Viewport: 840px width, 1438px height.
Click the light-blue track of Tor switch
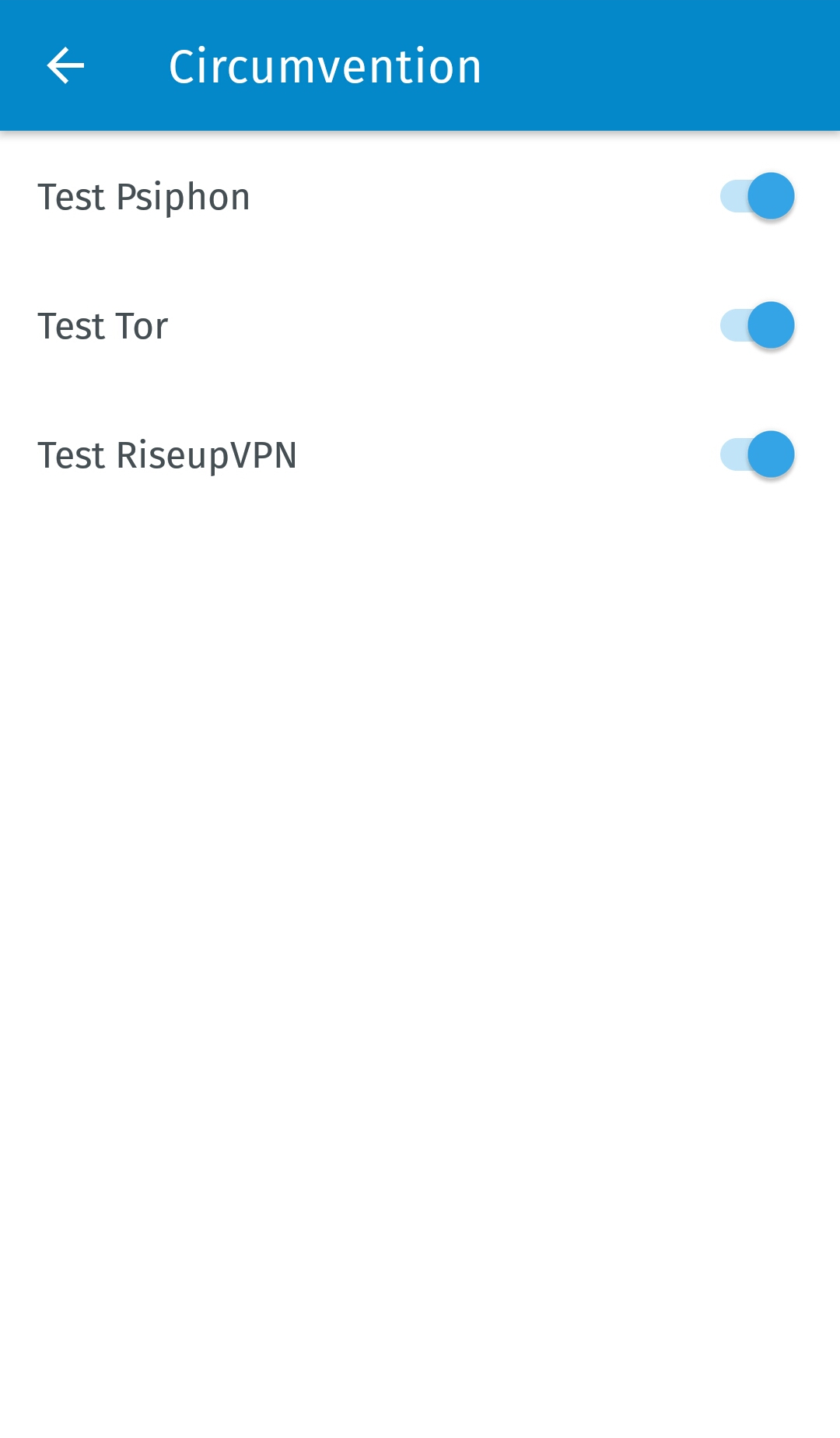(732, 325)
